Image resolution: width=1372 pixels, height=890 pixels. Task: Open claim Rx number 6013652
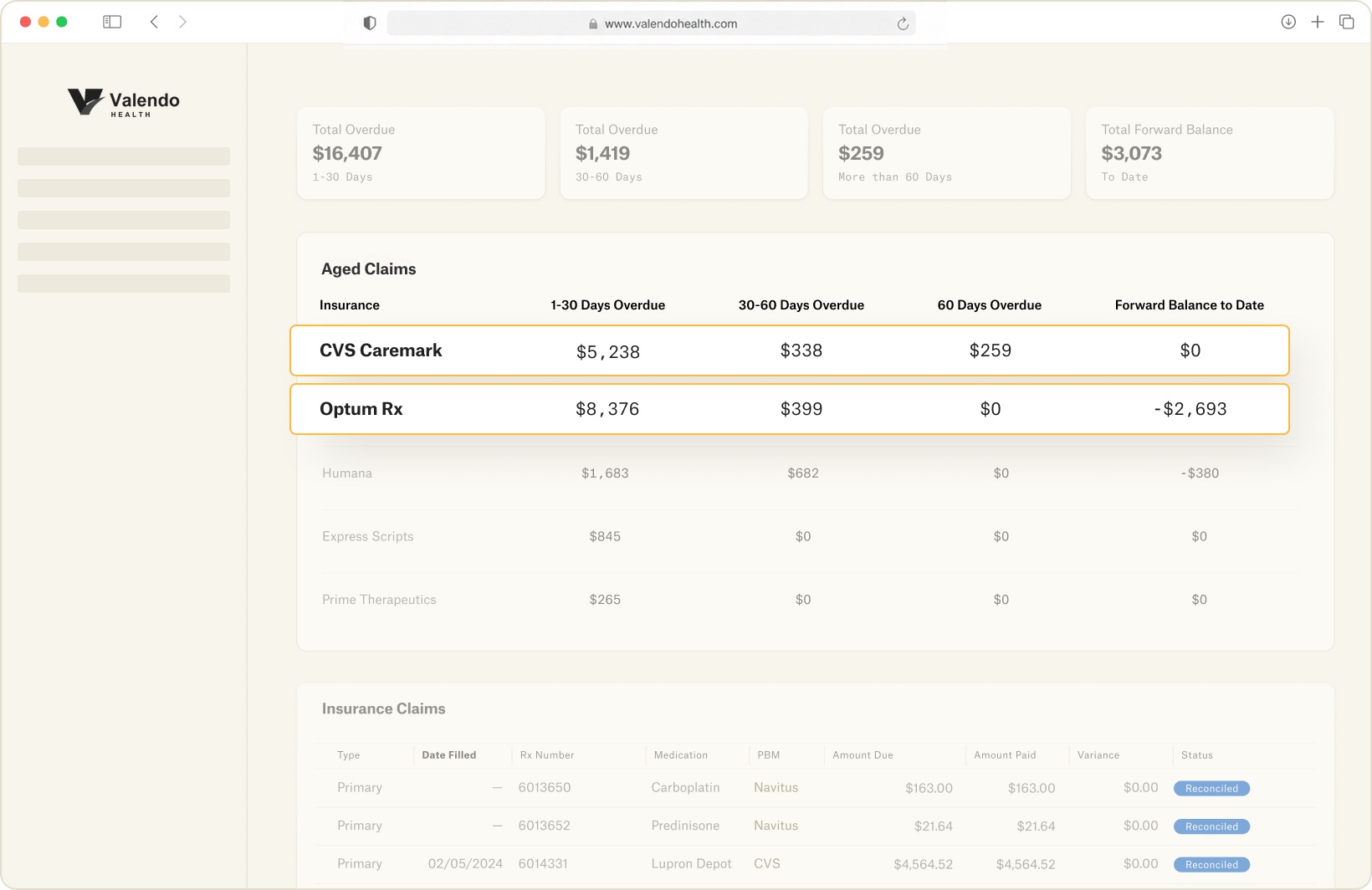pos(545,826)
